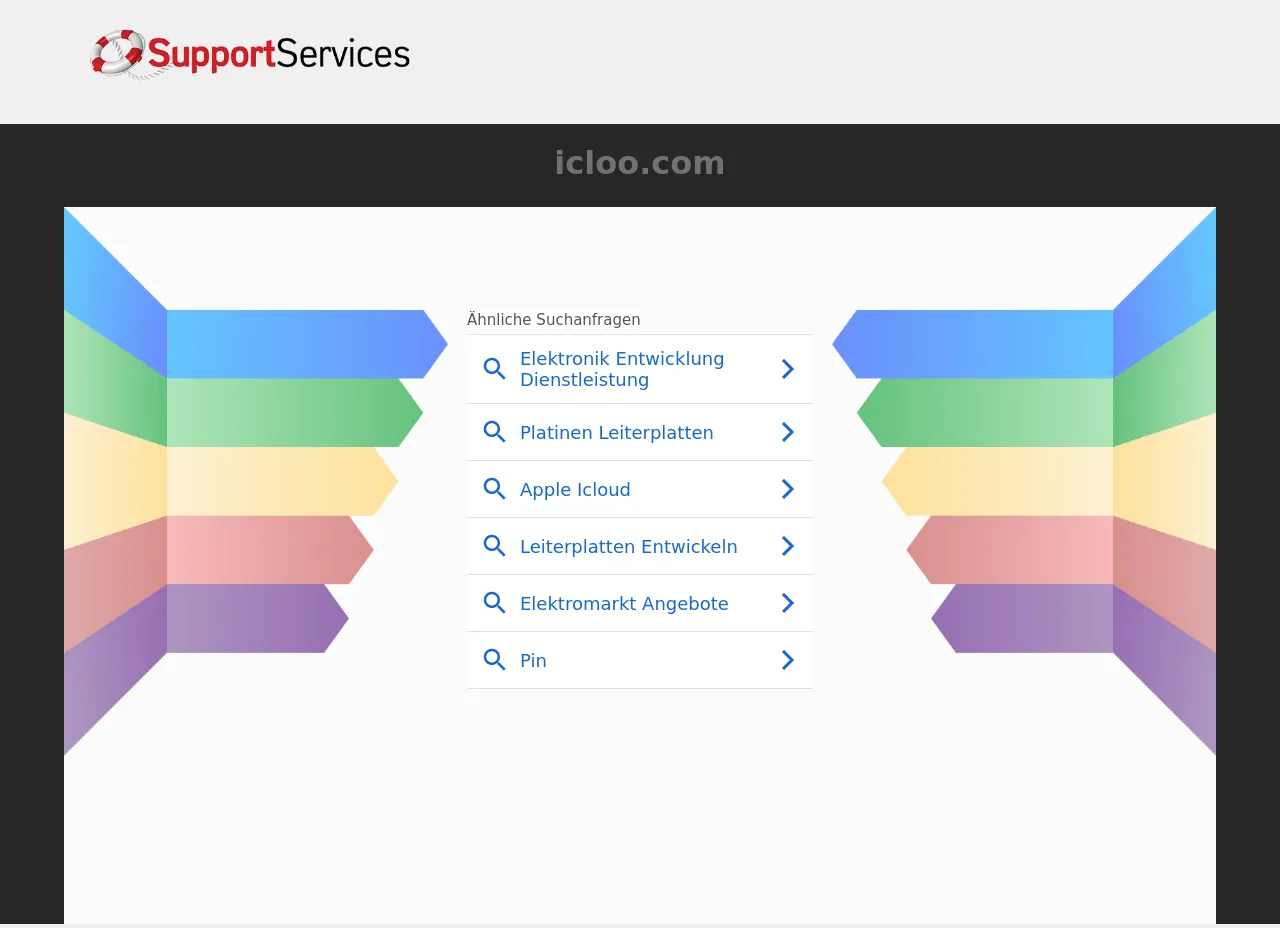Open Elektronik Entwicklung Dienstleistung link

tap(640, 369)
